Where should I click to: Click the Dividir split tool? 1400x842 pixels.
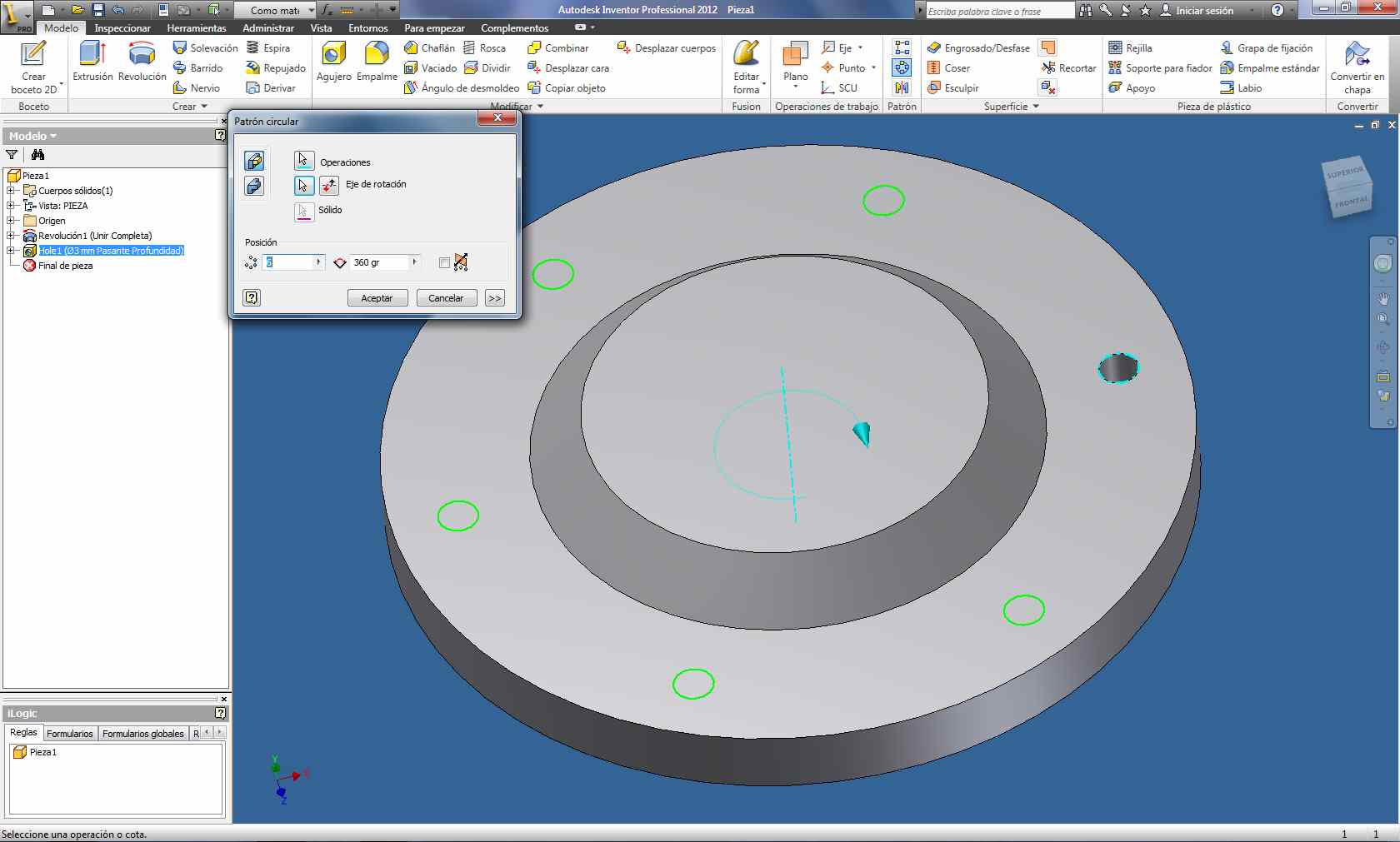(487, 68)
